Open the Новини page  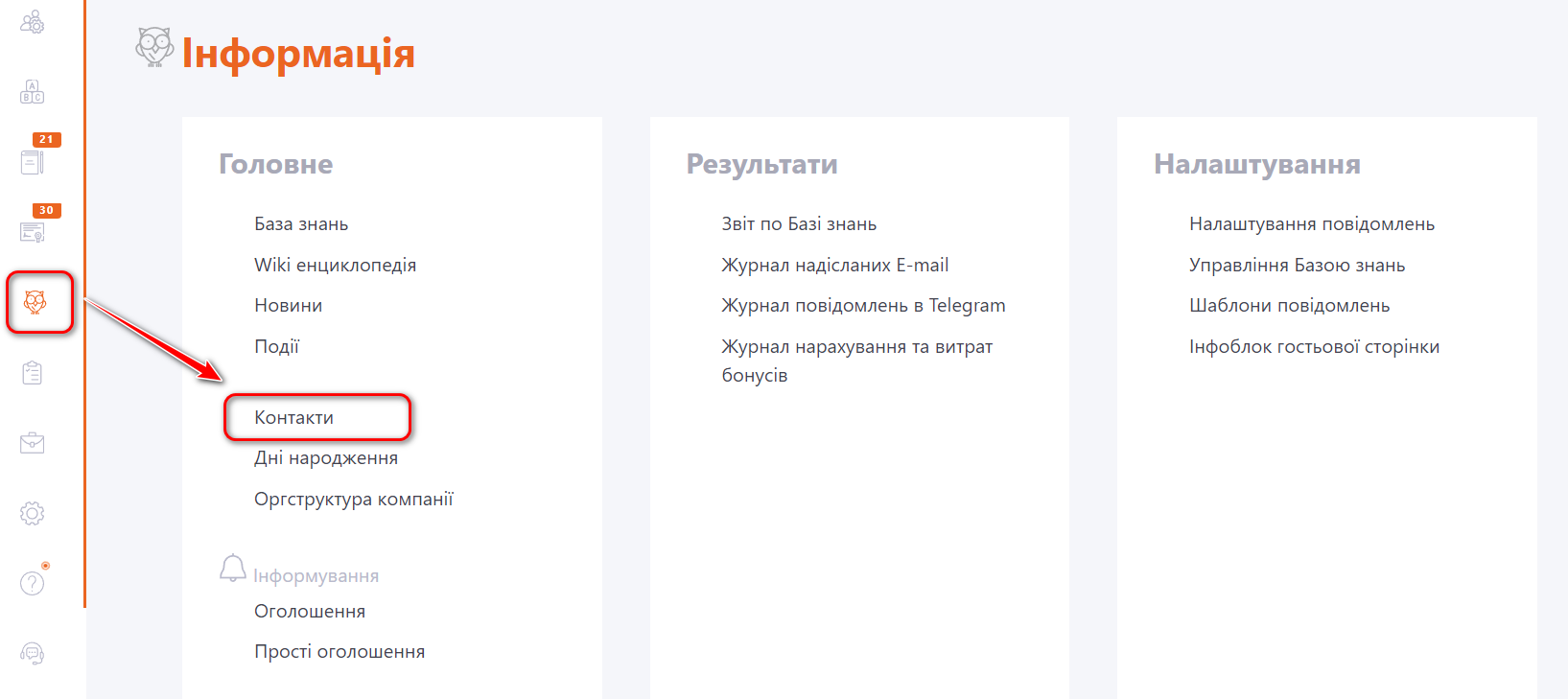(x=288, y=306)
